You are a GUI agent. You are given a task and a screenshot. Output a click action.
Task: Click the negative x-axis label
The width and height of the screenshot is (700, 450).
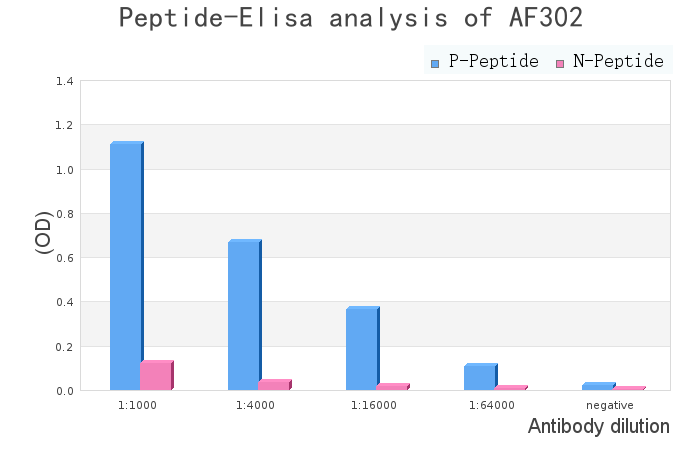click(x=610, y=405)
